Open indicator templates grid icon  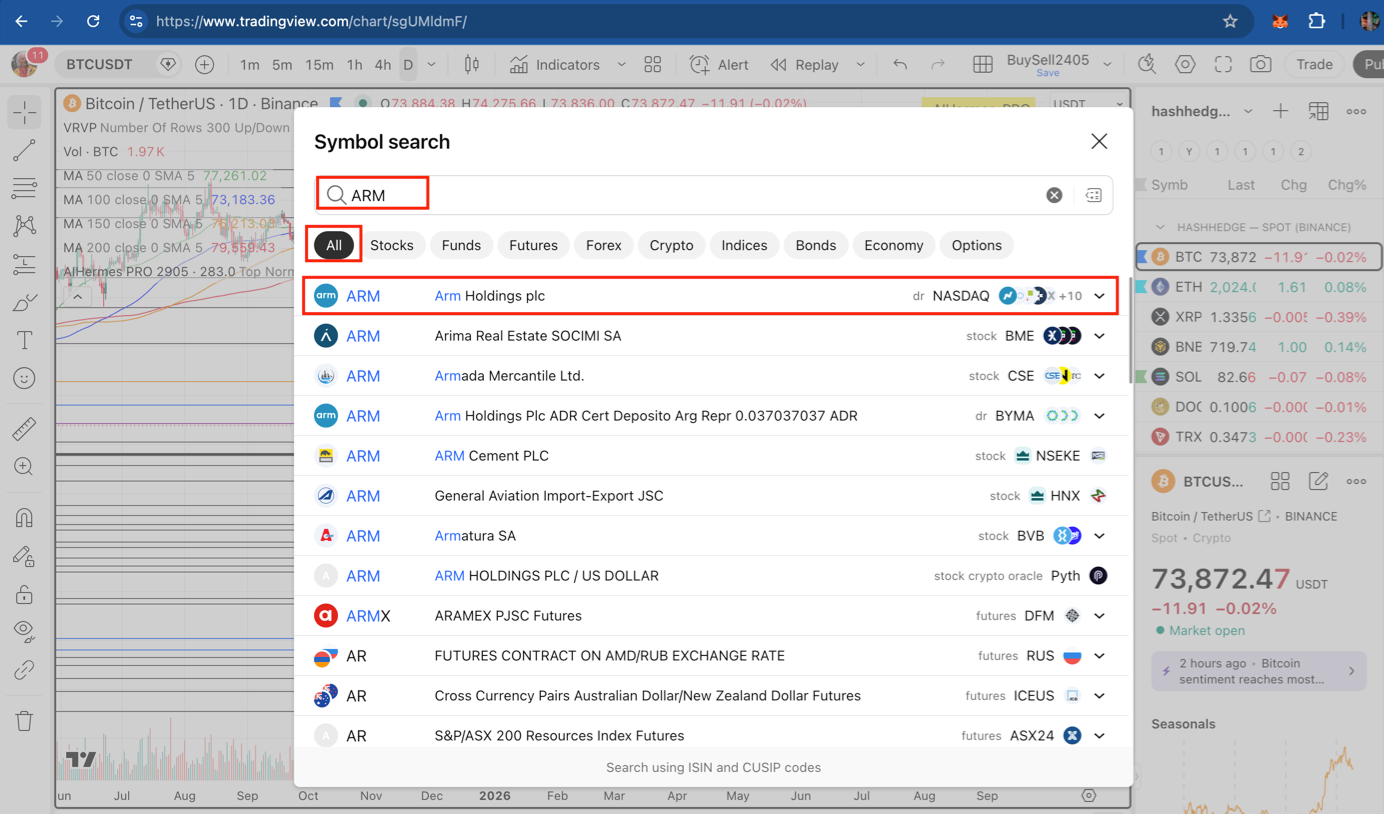point(653,65)
